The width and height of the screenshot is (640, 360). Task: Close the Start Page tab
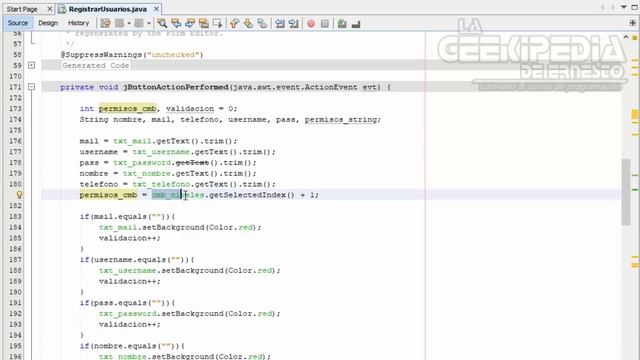click(49, 9)
